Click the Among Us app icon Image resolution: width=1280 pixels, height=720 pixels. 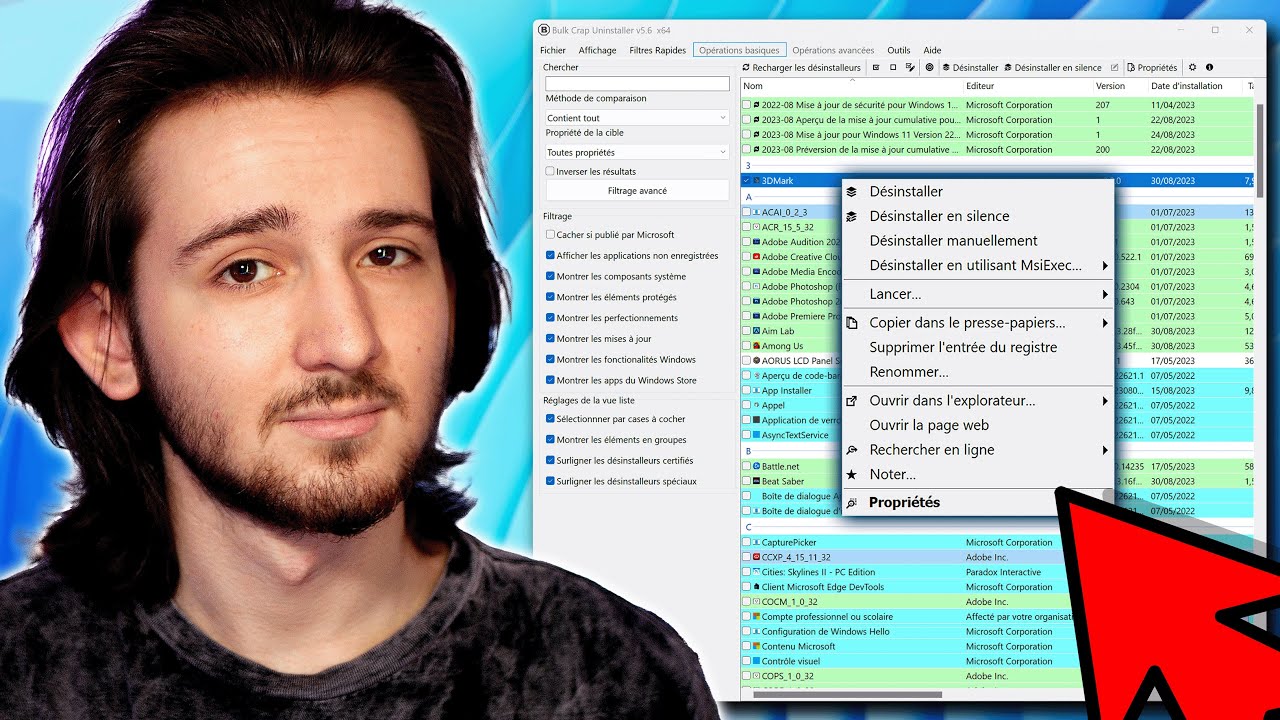tap(757, 346)
